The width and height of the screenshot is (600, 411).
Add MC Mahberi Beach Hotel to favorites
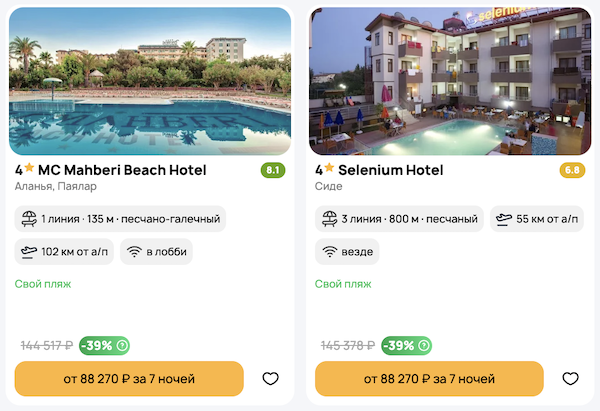coord(270,379)
